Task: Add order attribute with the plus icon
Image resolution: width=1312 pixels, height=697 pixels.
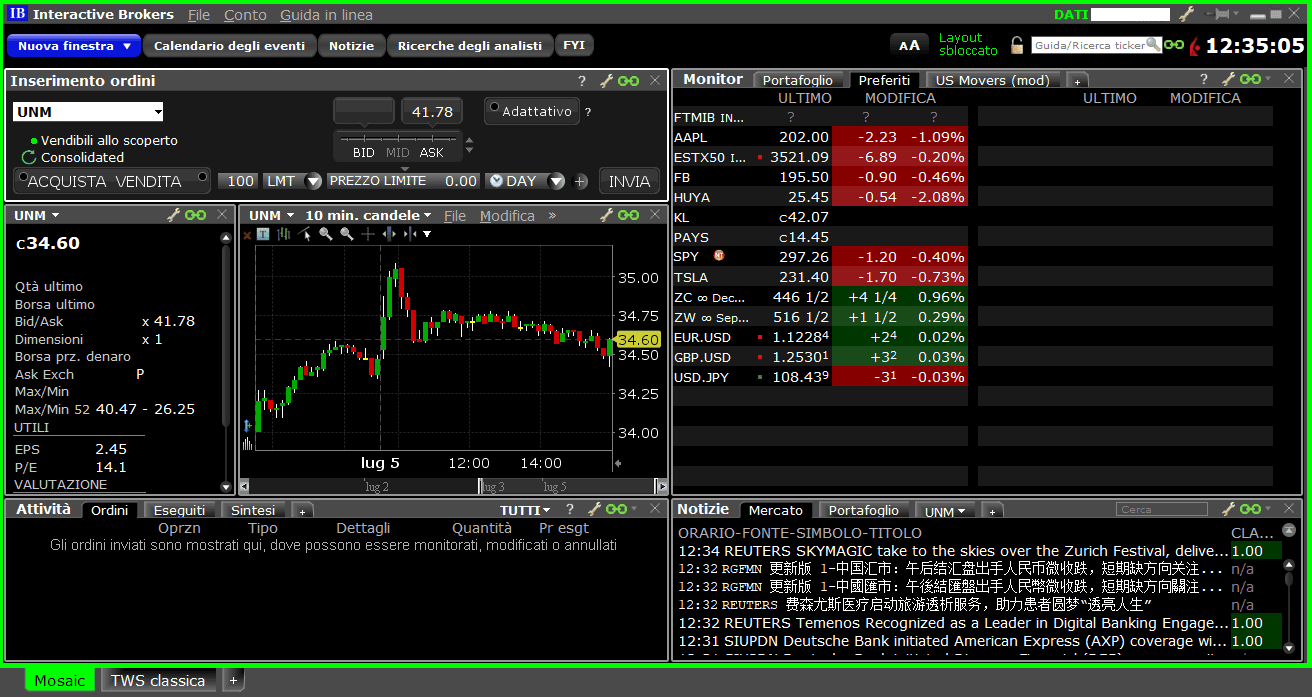Action: pyautogui.click(x=581, y=181)
